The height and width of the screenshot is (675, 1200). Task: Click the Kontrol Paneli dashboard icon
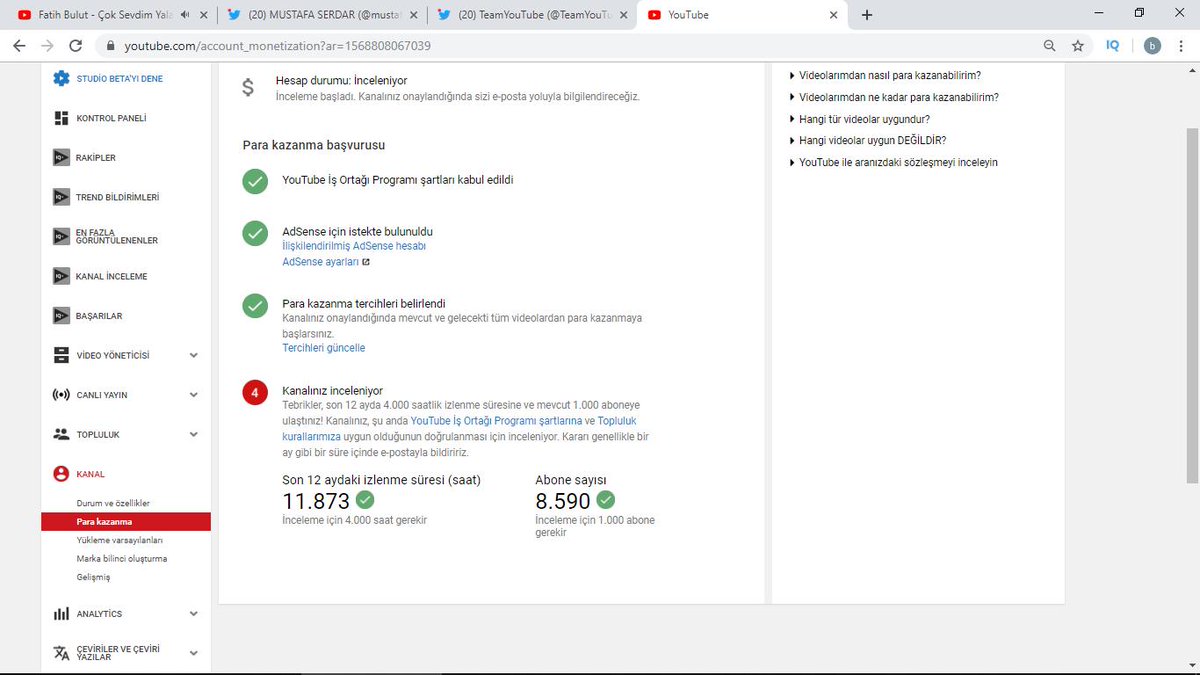(x=61, y=118)
